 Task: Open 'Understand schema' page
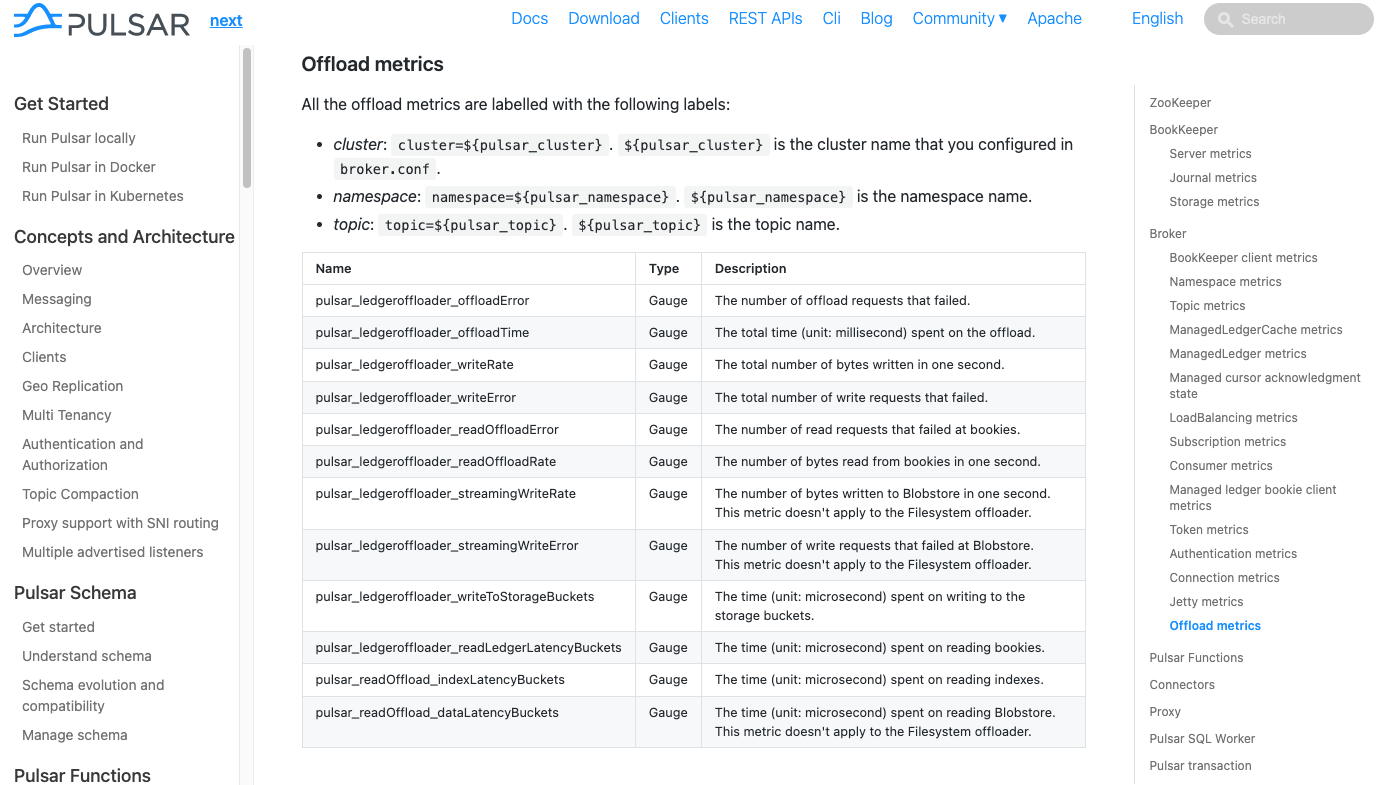[87, 656]
